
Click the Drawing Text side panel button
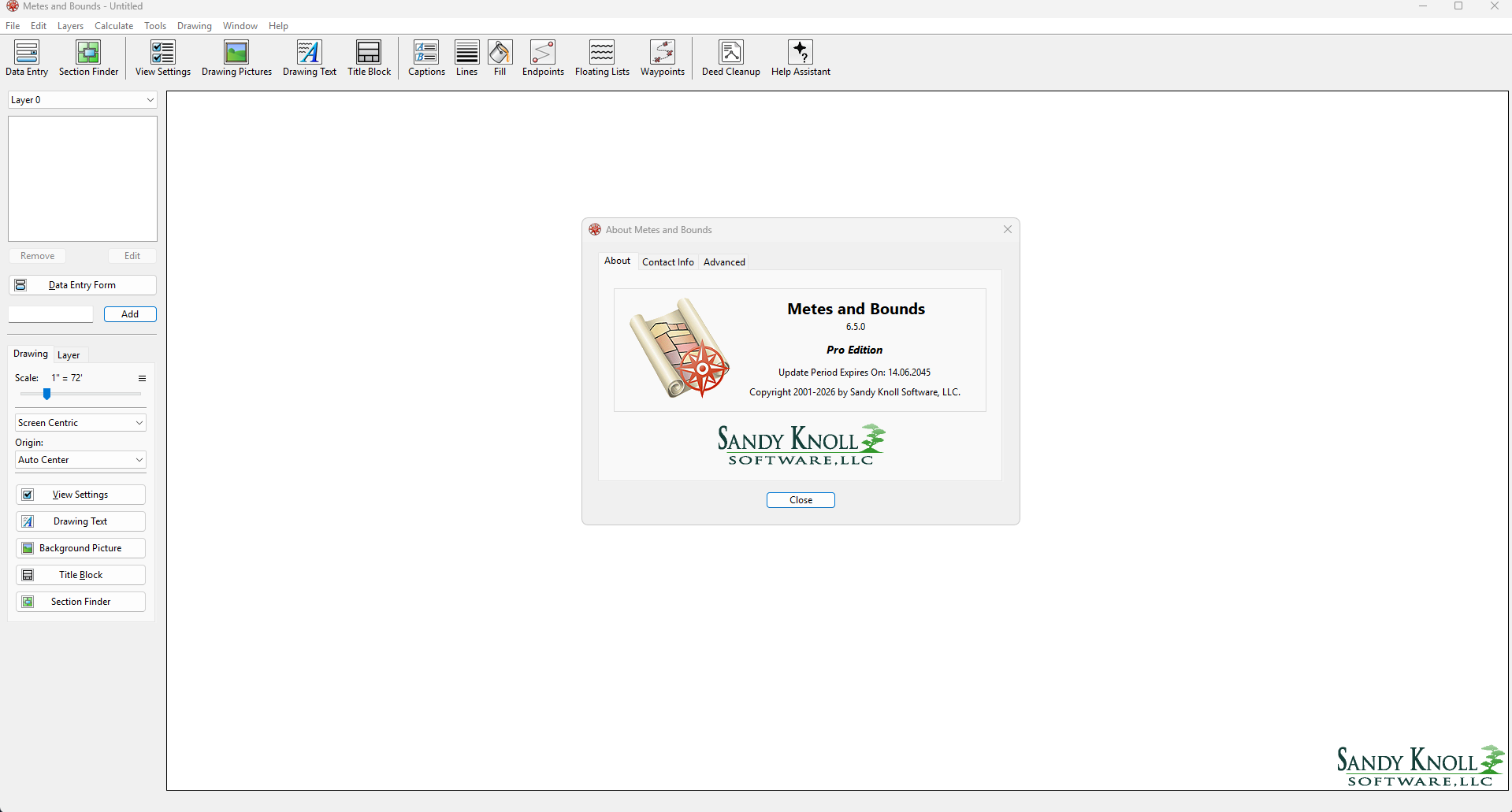(80, 521)
